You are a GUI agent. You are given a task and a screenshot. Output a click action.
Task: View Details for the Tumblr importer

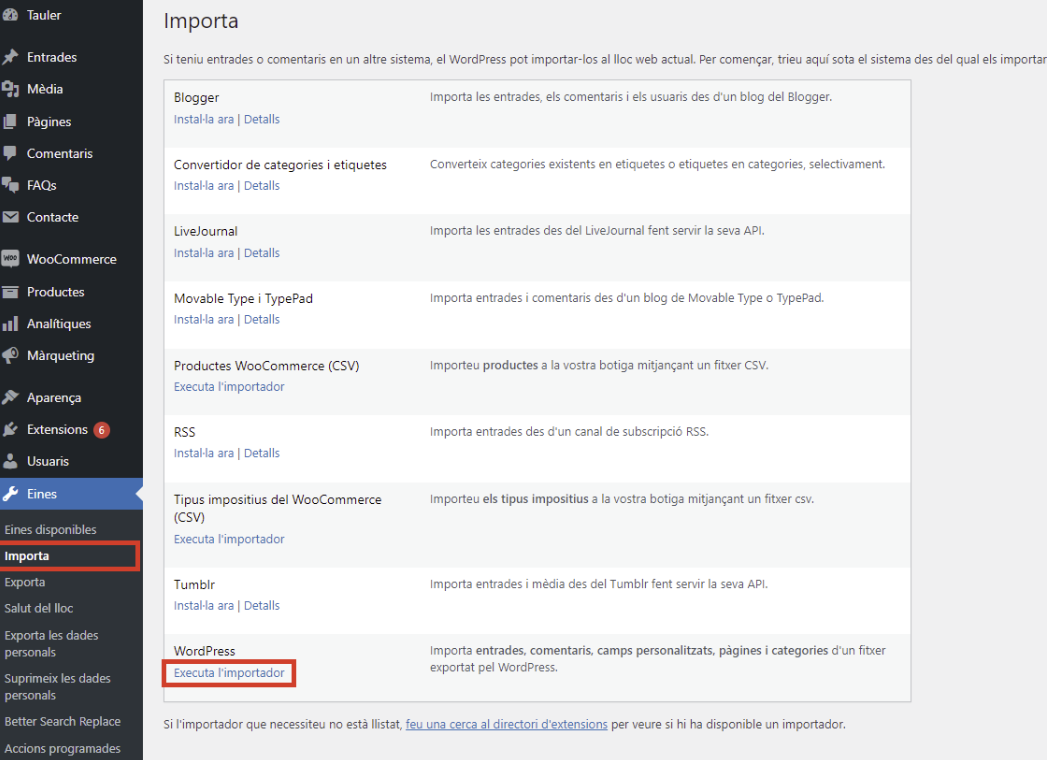[x=262, y=606]
